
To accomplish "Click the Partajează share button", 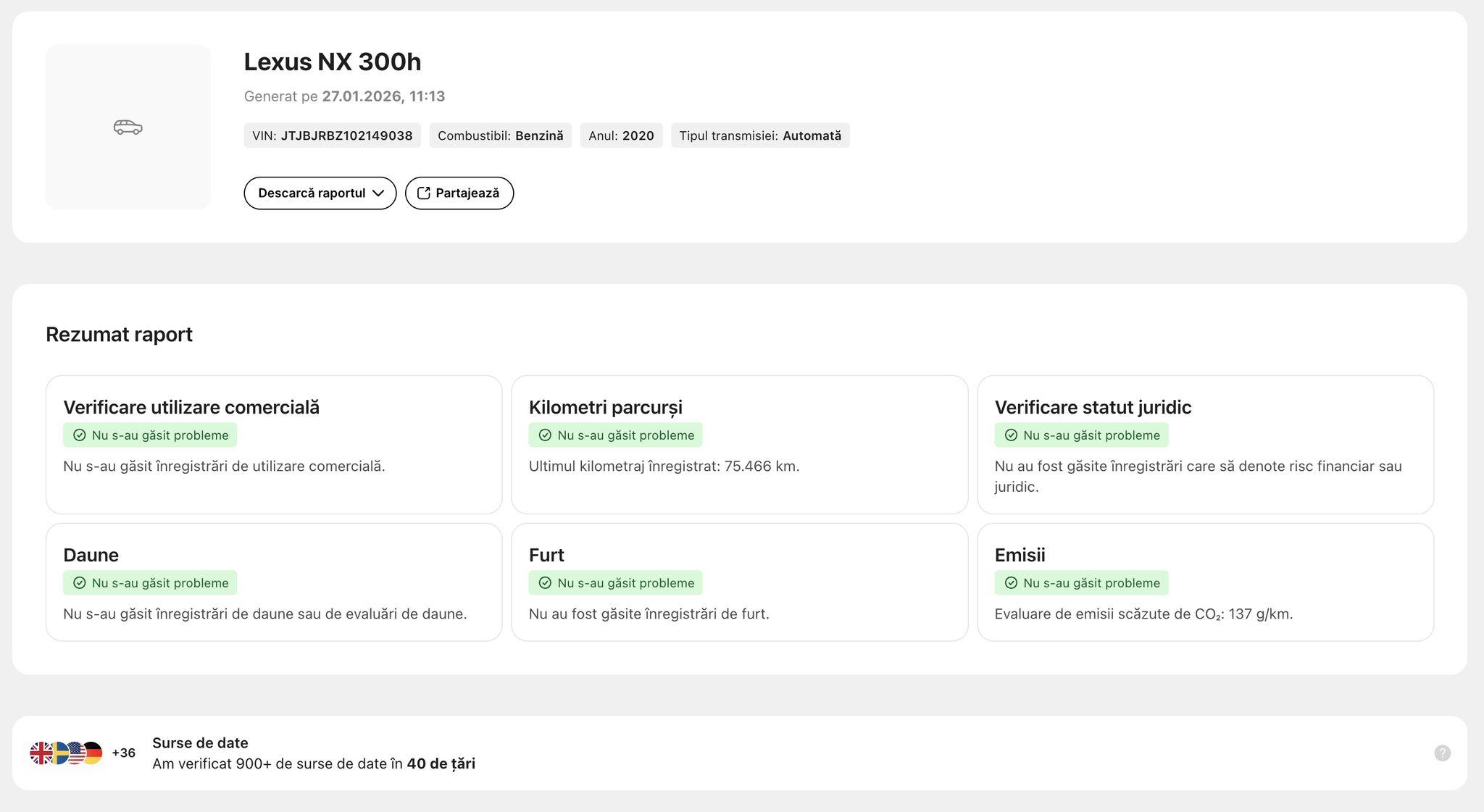I will click(459, 193).
